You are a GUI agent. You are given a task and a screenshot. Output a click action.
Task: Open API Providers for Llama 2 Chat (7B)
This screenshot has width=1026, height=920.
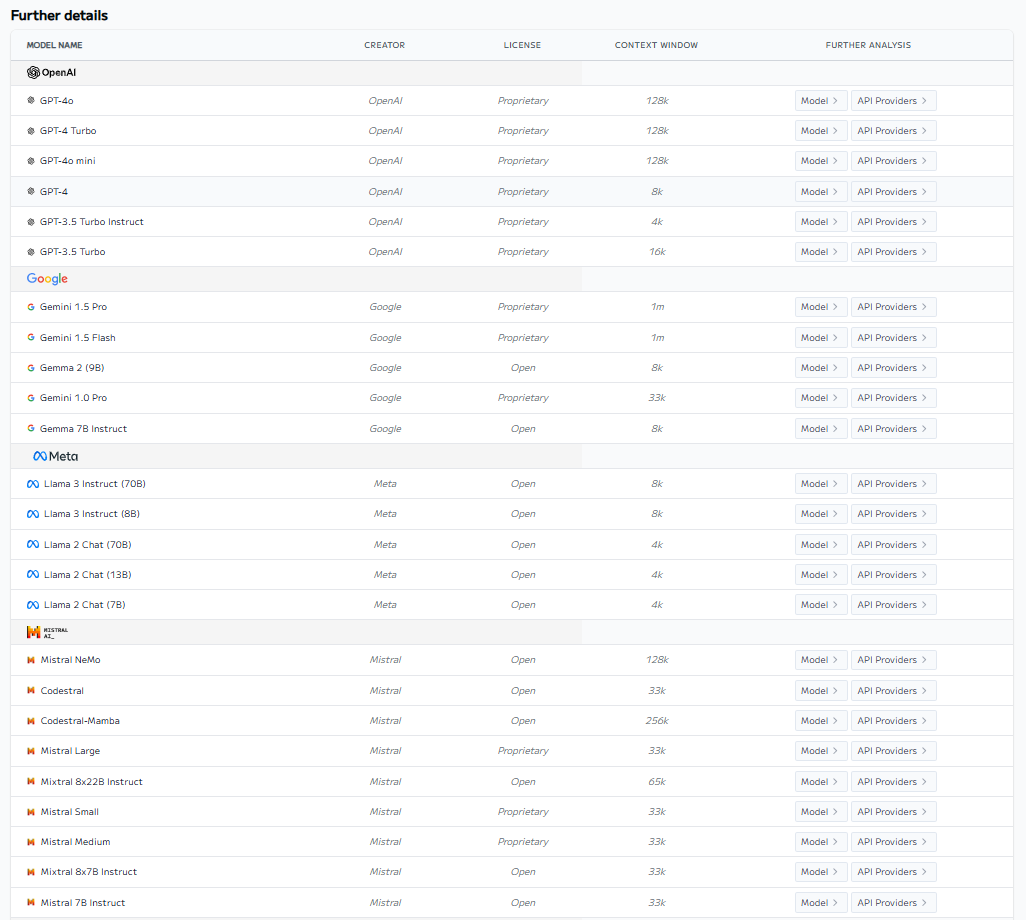(894, 605)
